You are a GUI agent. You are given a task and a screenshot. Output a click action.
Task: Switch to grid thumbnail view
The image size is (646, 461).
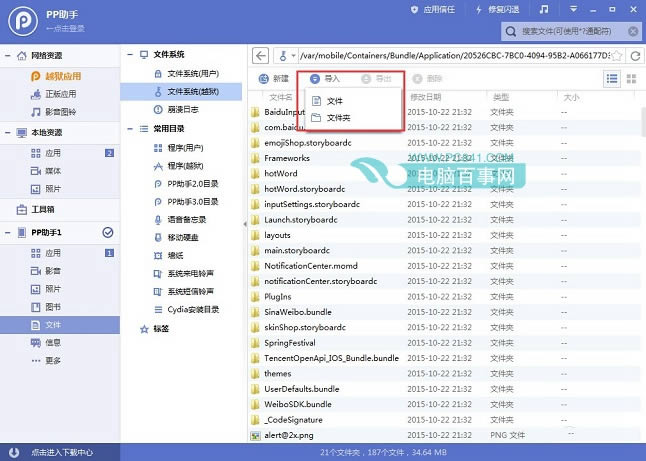coord(632,79)
